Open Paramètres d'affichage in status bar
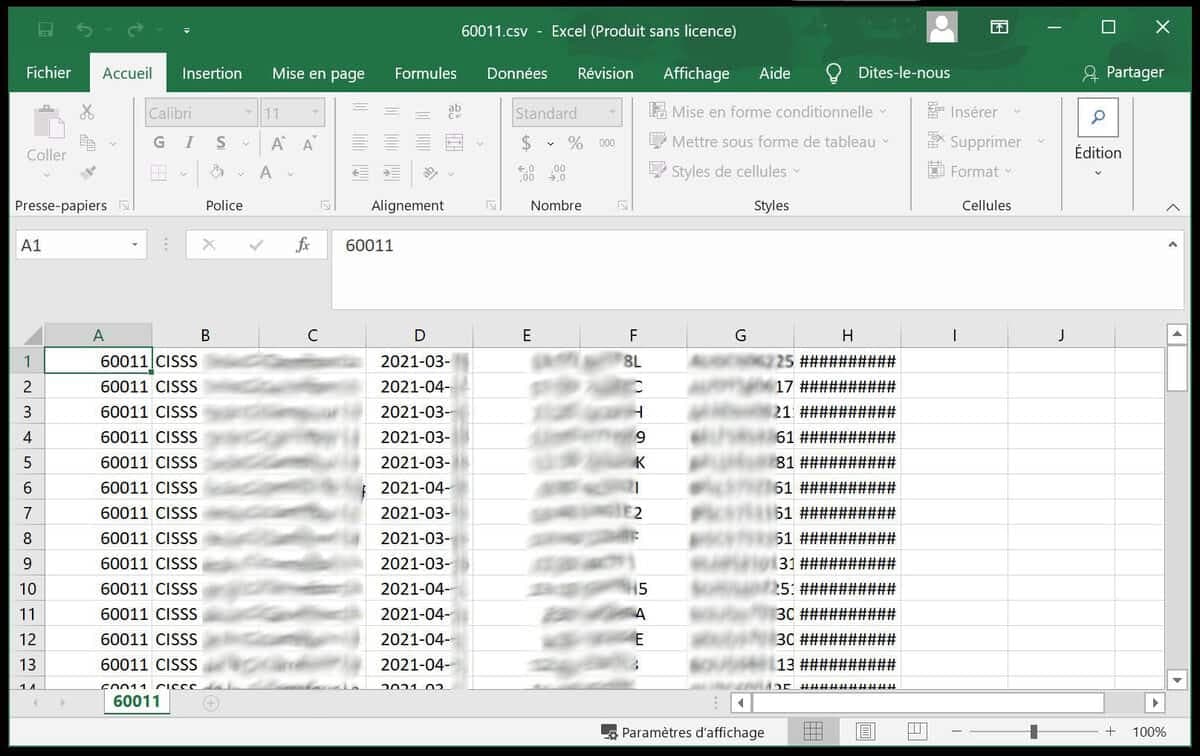 [x=682, y=732]
